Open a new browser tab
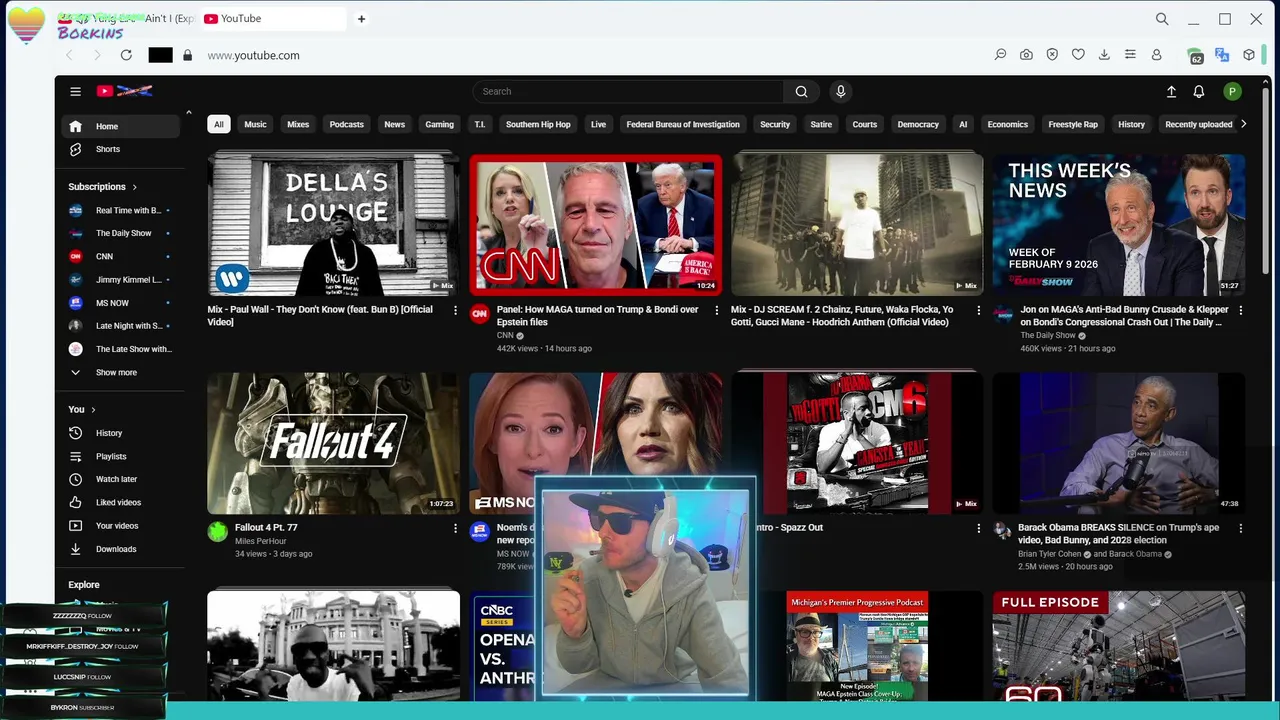 [x=361, y=18]
